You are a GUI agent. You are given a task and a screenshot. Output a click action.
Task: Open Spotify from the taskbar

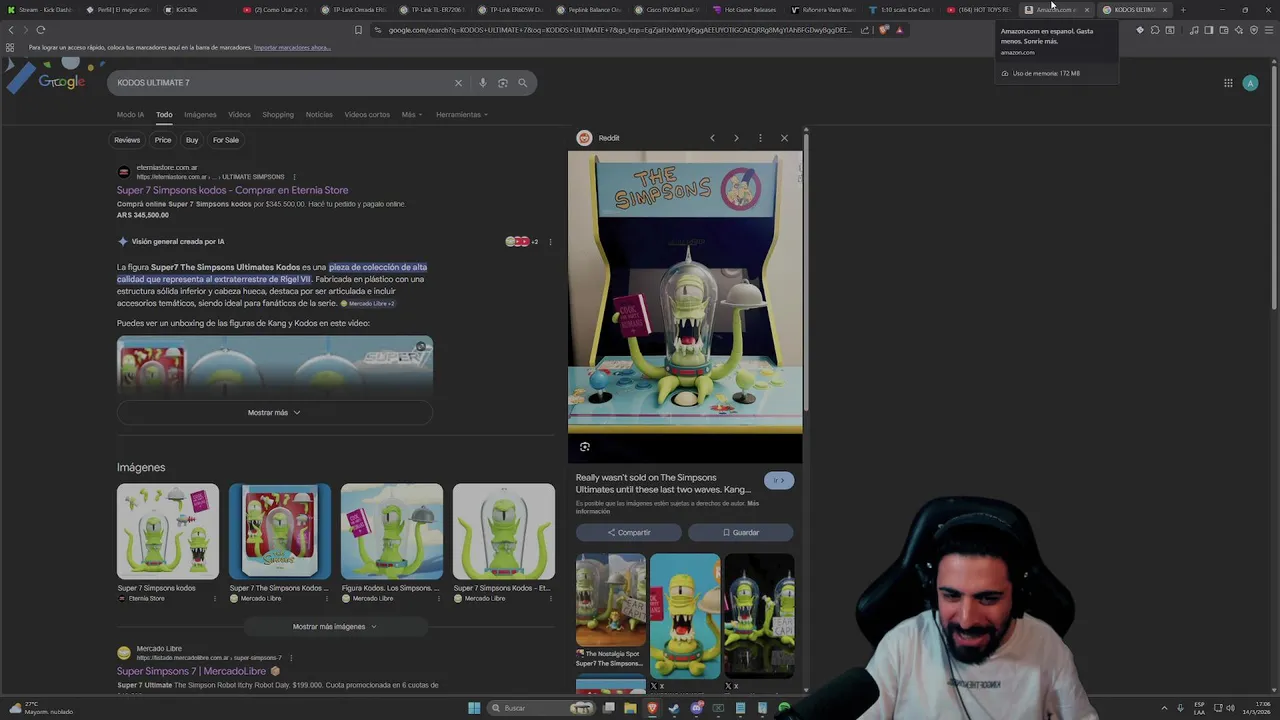[x=784, y=708]
